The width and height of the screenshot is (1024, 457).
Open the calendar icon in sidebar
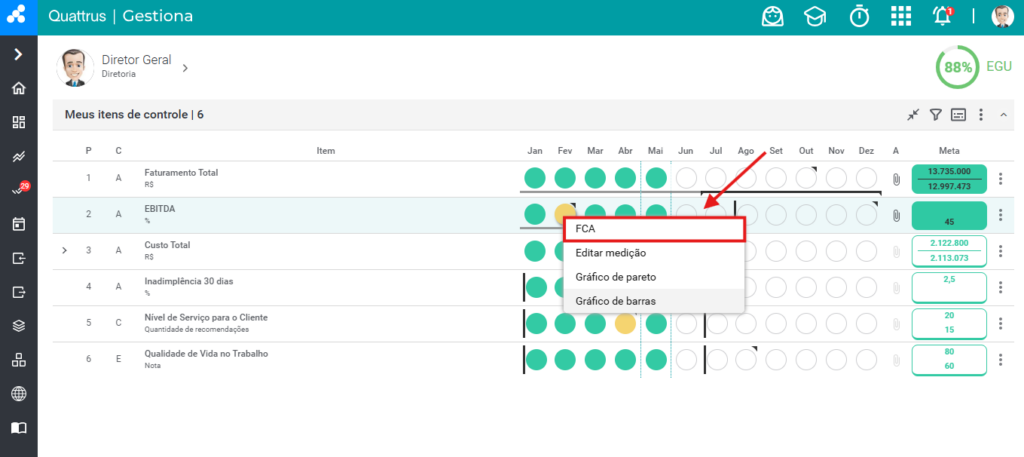coord(19,224)
